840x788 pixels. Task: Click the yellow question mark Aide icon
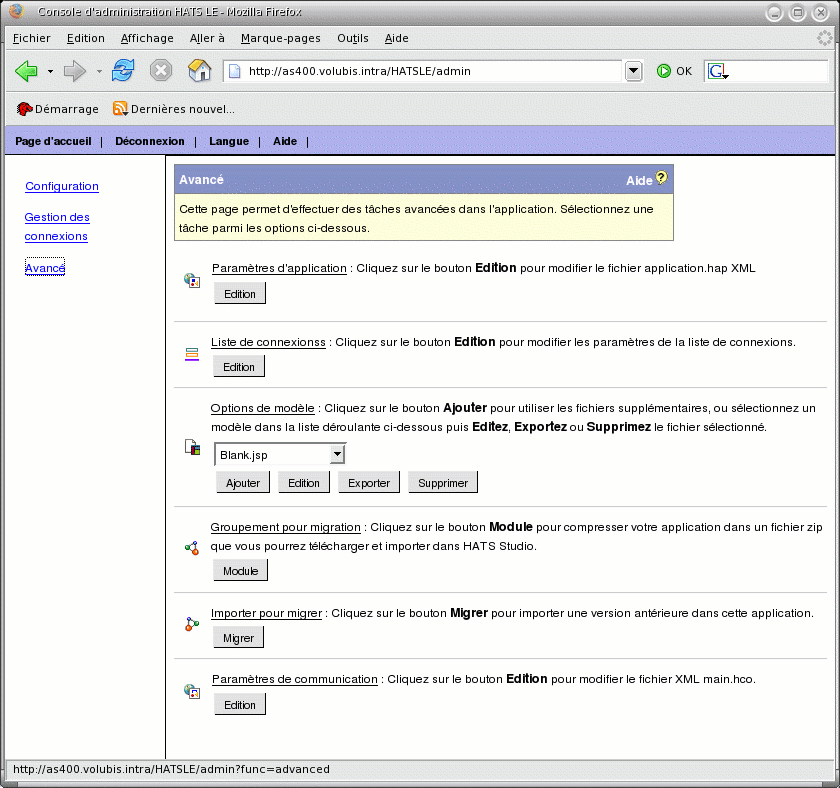point(662,177)
